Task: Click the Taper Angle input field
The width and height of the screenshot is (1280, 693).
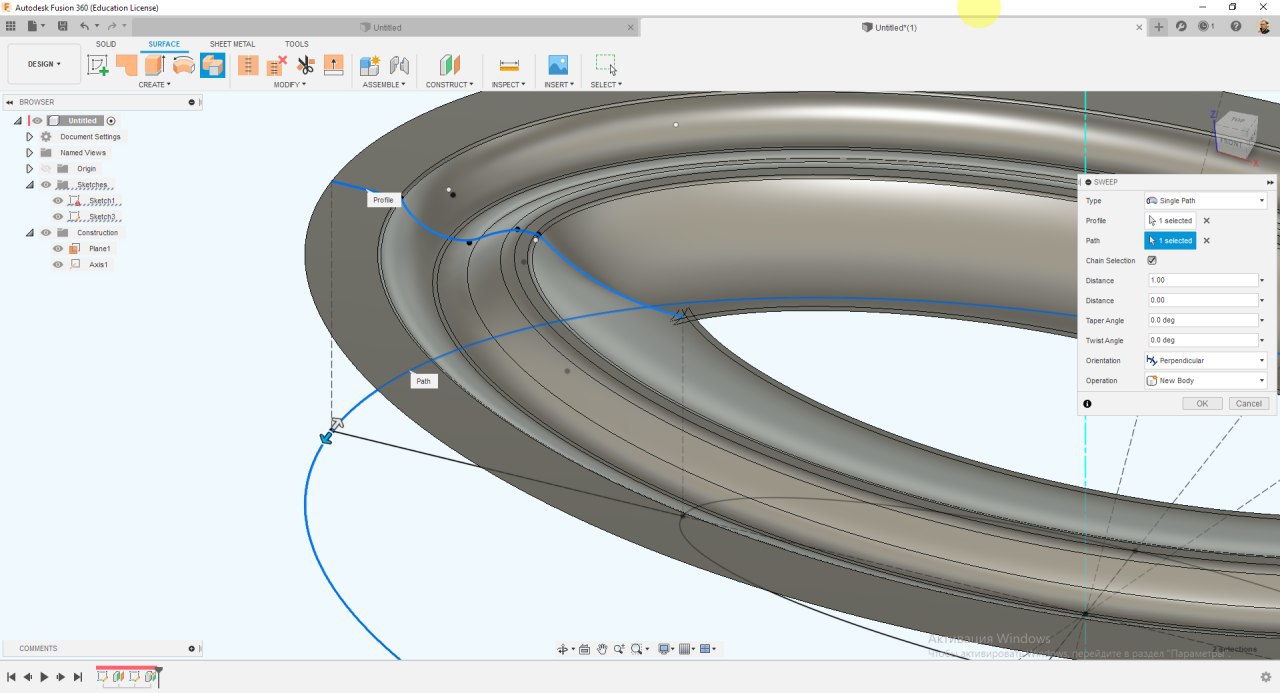Action: coord(1201,320)
